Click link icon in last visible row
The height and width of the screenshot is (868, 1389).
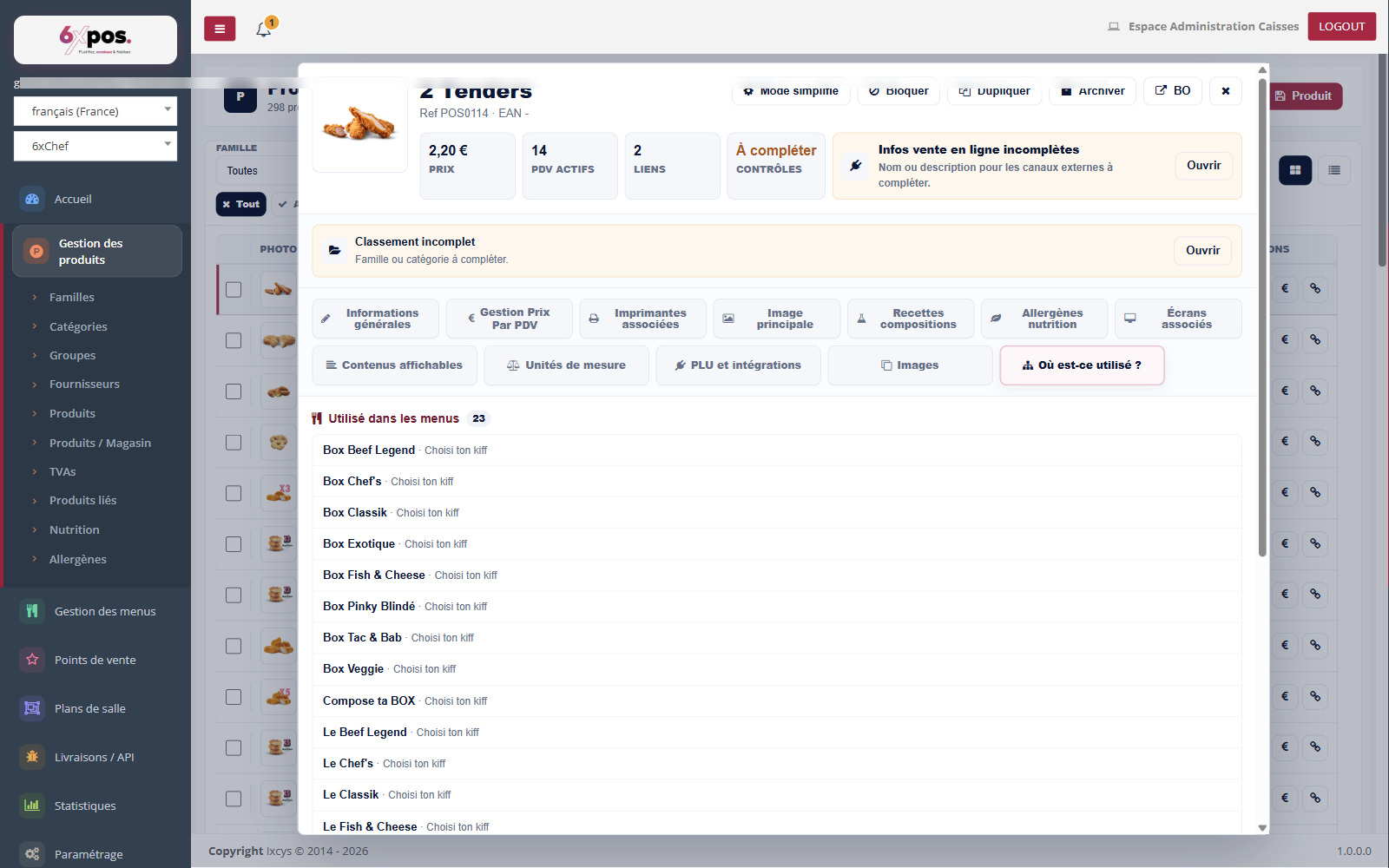point(1315,798)
